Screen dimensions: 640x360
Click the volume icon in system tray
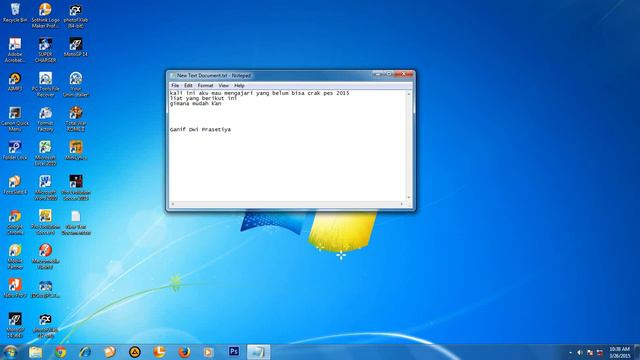coord(580,352)
